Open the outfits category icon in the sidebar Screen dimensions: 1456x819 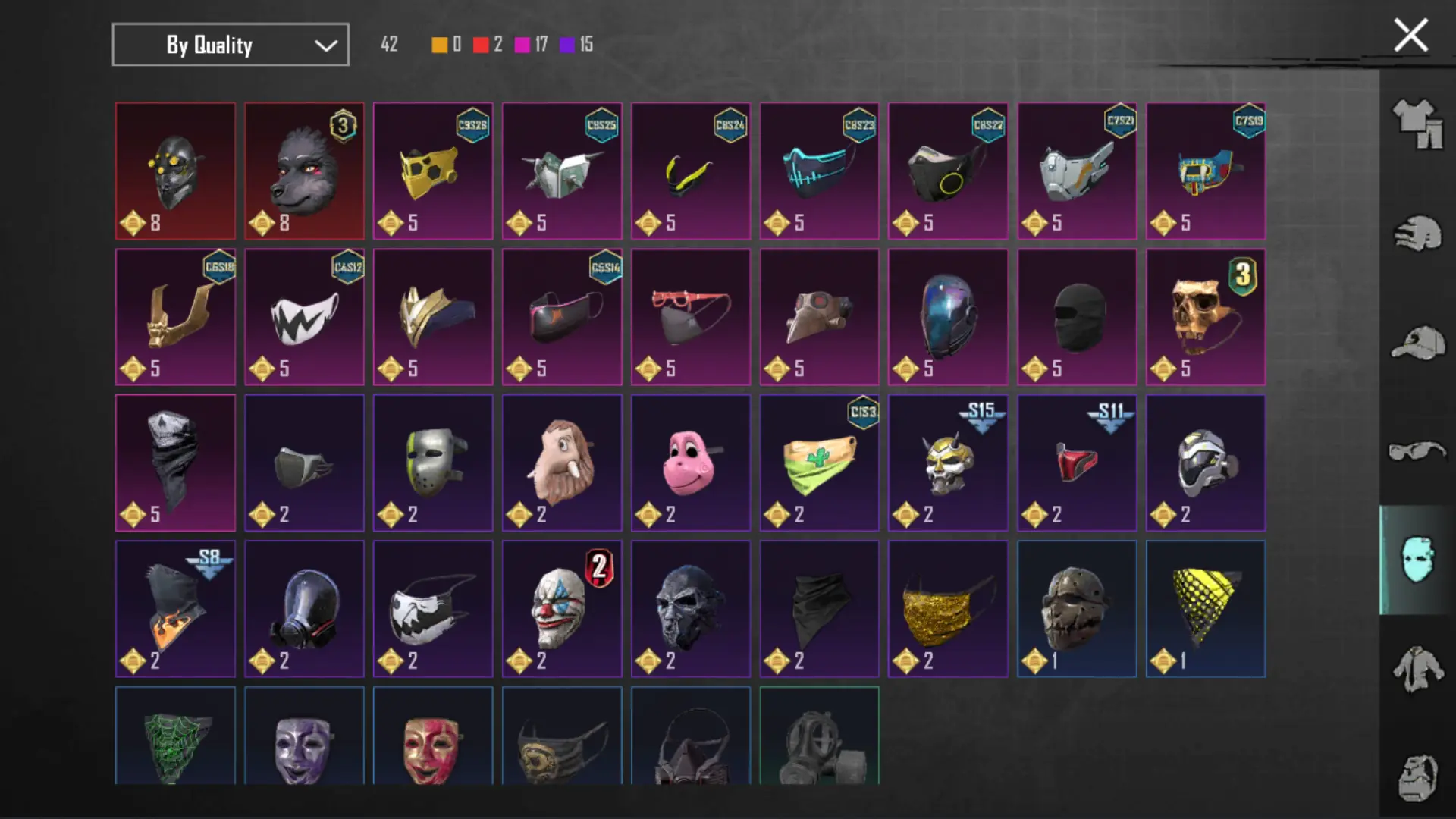tap(1417, 124)
